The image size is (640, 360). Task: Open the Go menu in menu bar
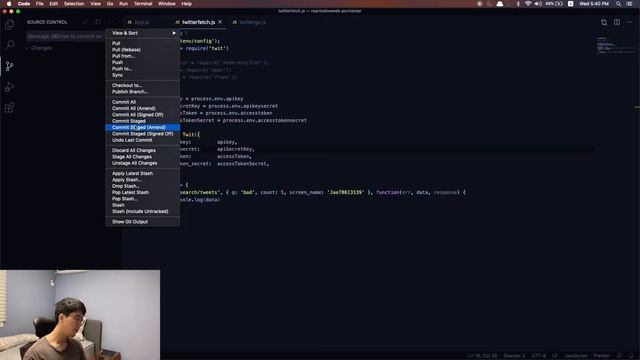[110, 4]
